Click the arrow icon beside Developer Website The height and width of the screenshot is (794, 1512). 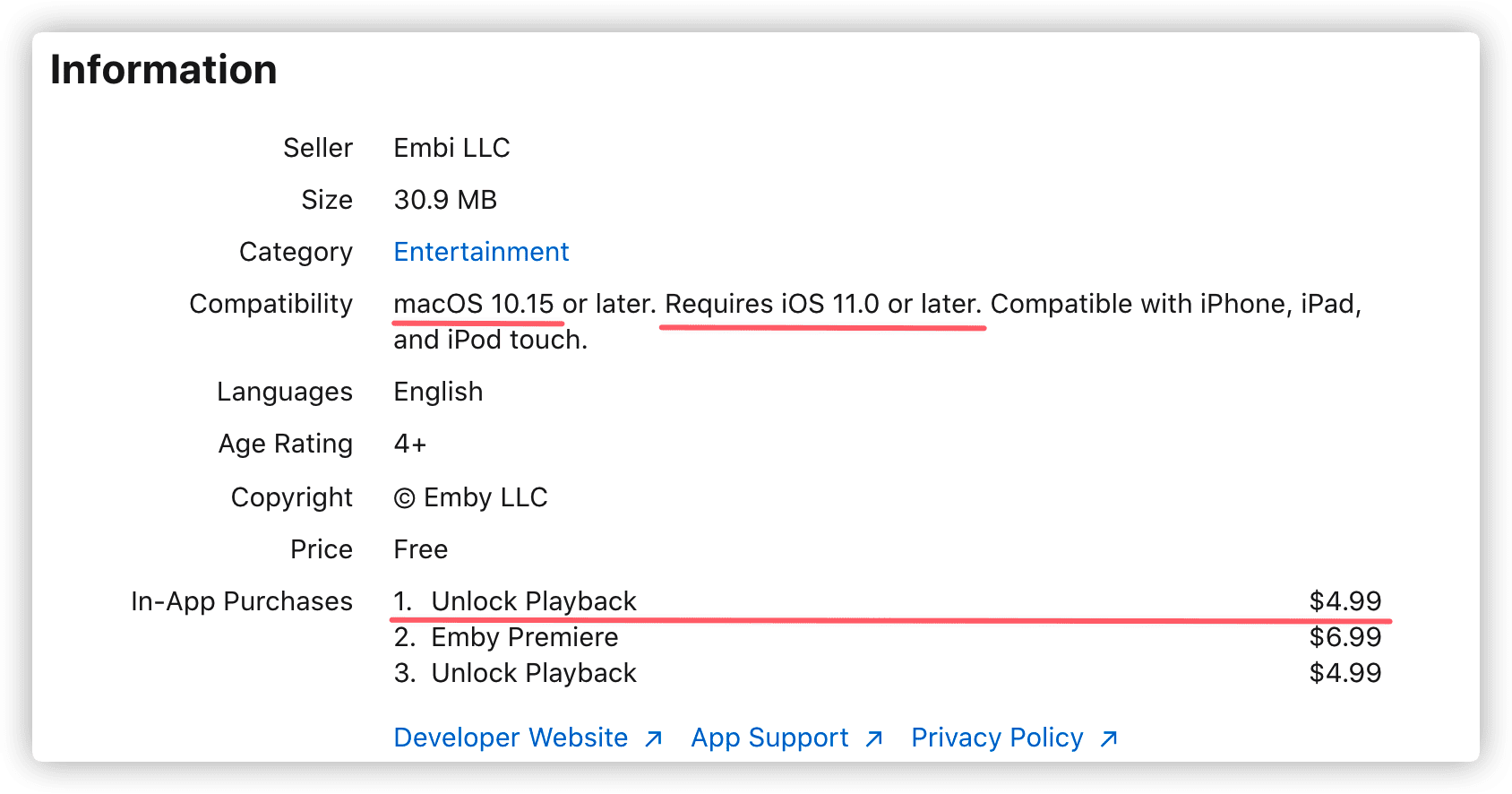tap(654, 738)
